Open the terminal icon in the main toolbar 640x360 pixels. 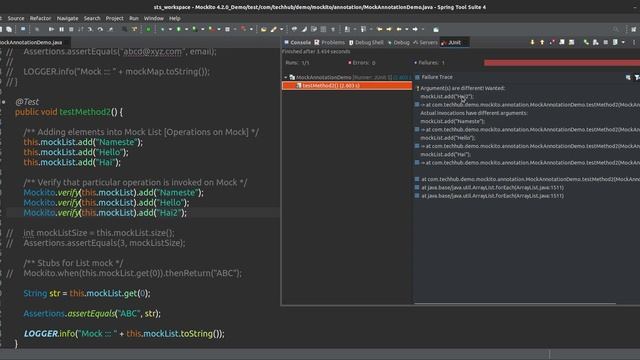pos(23,29)
